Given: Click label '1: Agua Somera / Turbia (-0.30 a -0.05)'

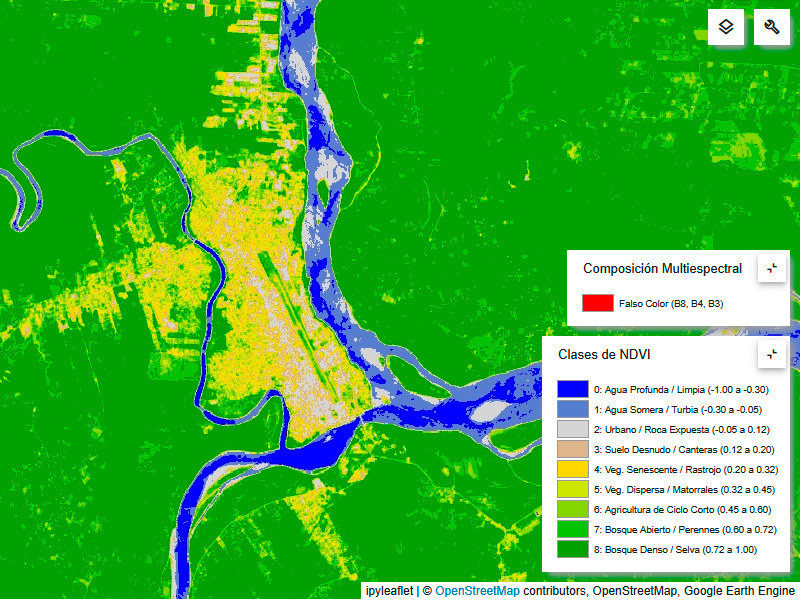Looking at the screenshot, I should (678, 410).
